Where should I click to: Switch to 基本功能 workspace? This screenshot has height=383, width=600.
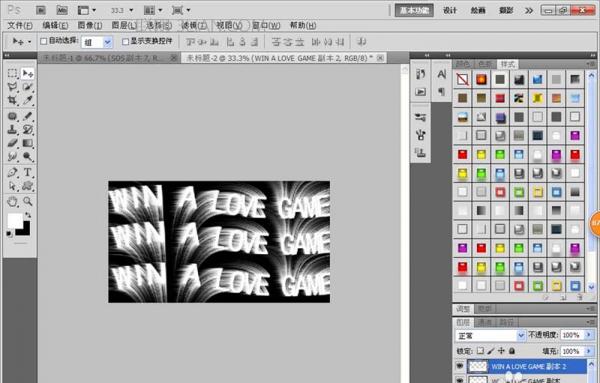click(x=414, y=10)
